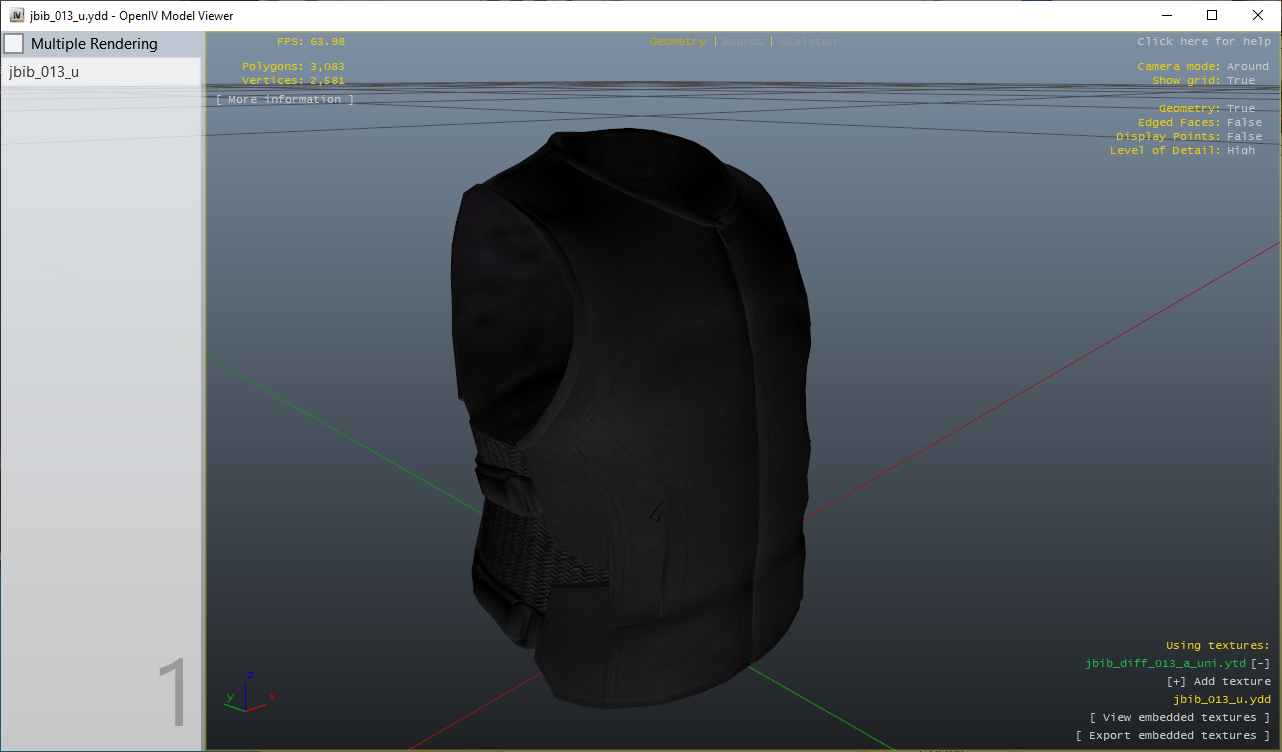This screenshot has height=752, width=1282.
Task: Open help via Click here for help
Action: [x=1204, y=41]
